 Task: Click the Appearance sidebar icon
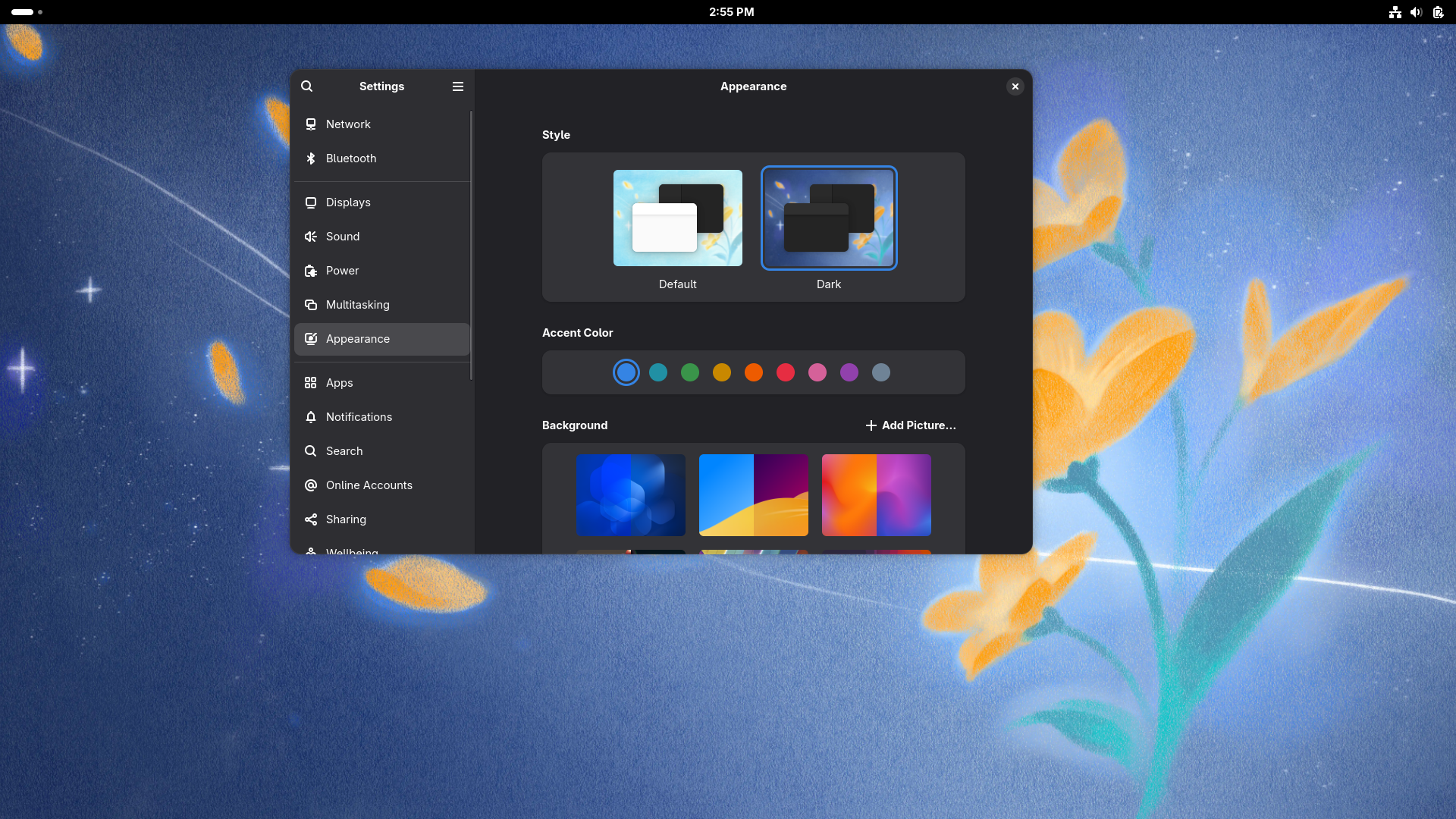click(311, 339)
